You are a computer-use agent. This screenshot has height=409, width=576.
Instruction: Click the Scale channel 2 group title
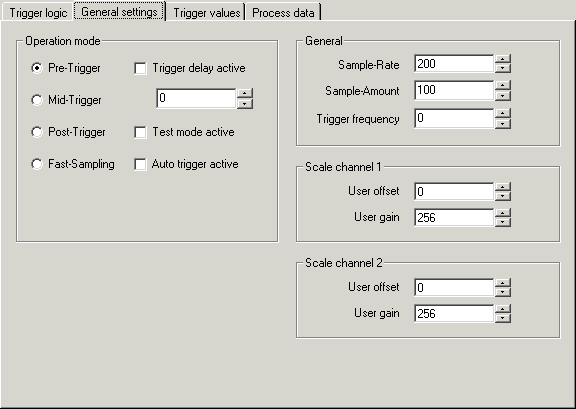(x=344, y=263)
